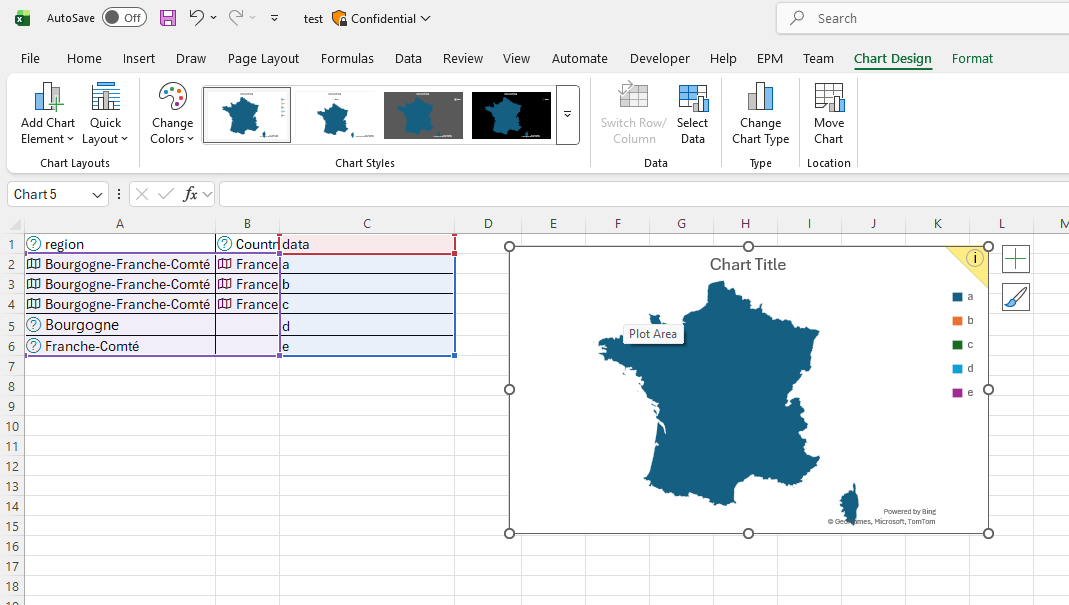The height and width of the screenshot is (605, 1069).
Task: Click the Insert Function fx icon
Action: click(x=190, y=194)
